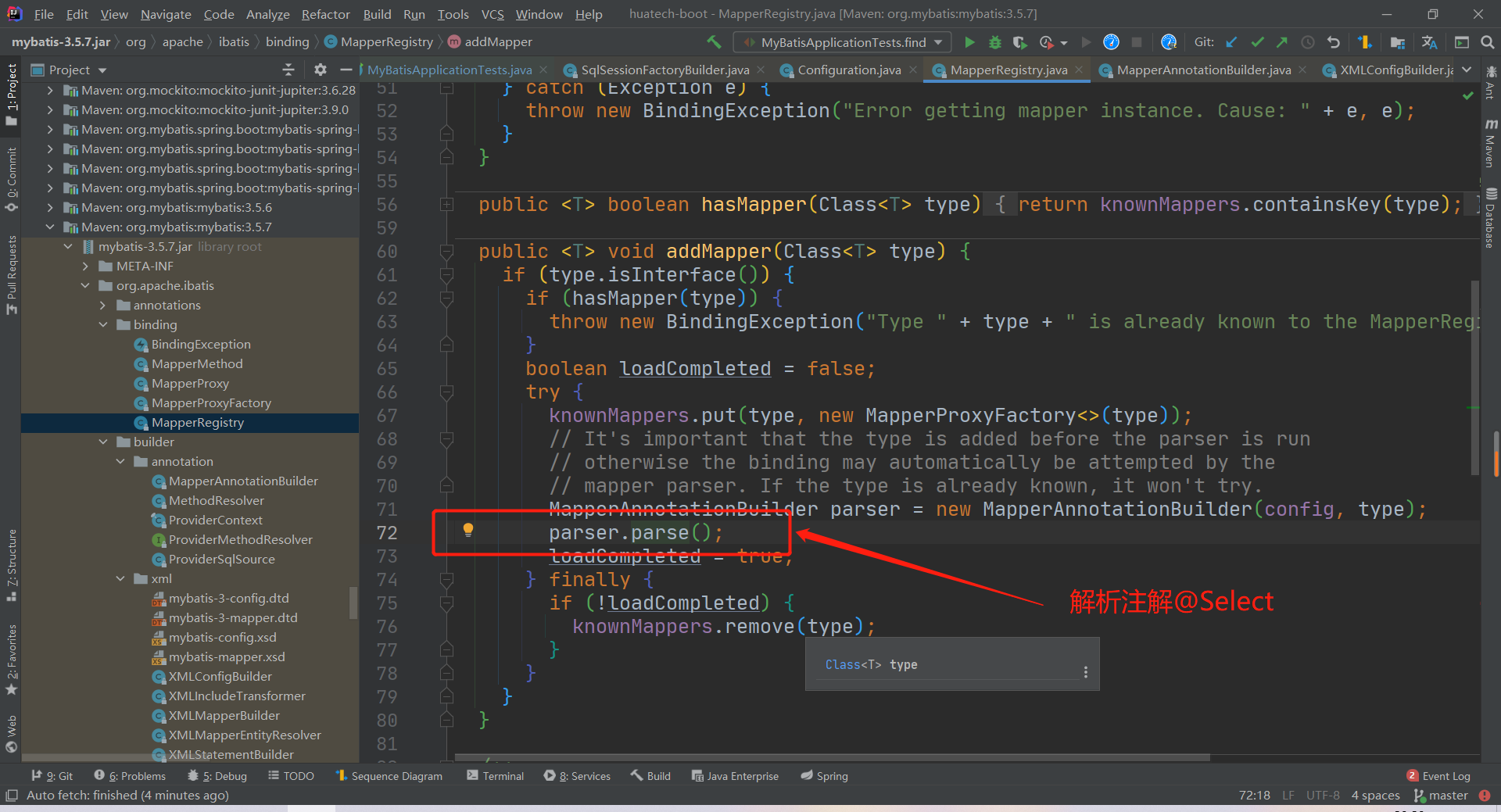Expand the META-INF folder node
The height and width of the screenshot is (812, 1501).
pos(86,266)
